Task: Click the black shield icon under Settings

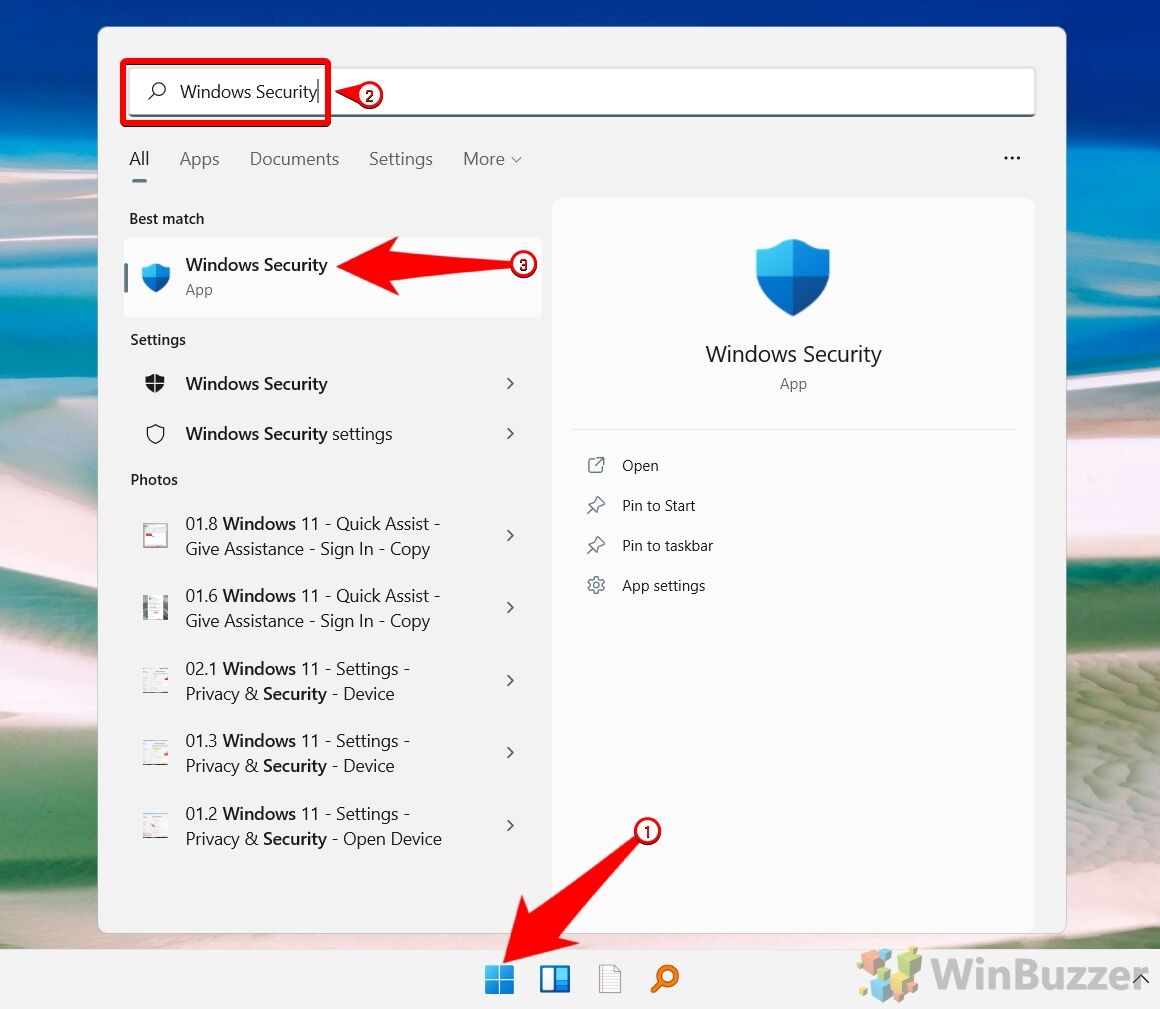Action: (155, 384)
